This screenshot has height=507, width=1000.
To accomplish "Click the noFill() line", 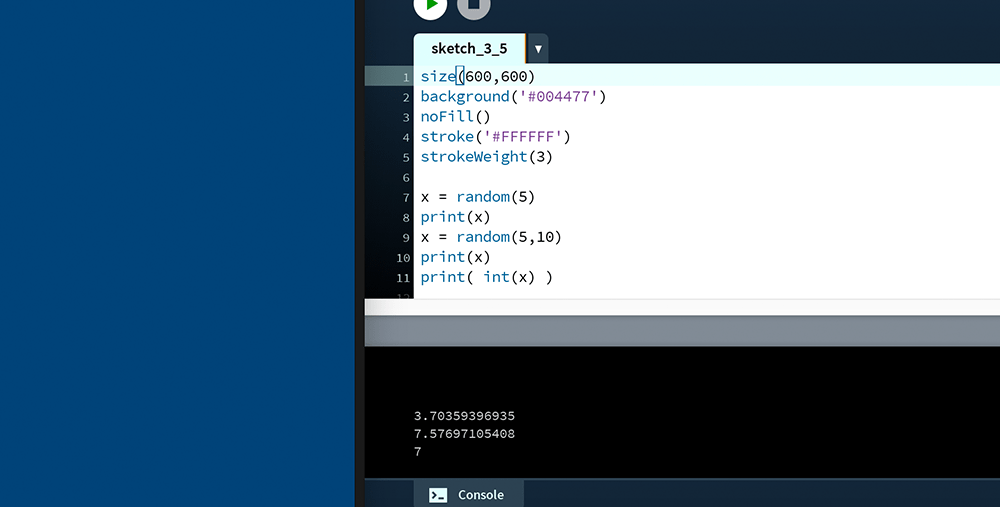I will [455, 117].
